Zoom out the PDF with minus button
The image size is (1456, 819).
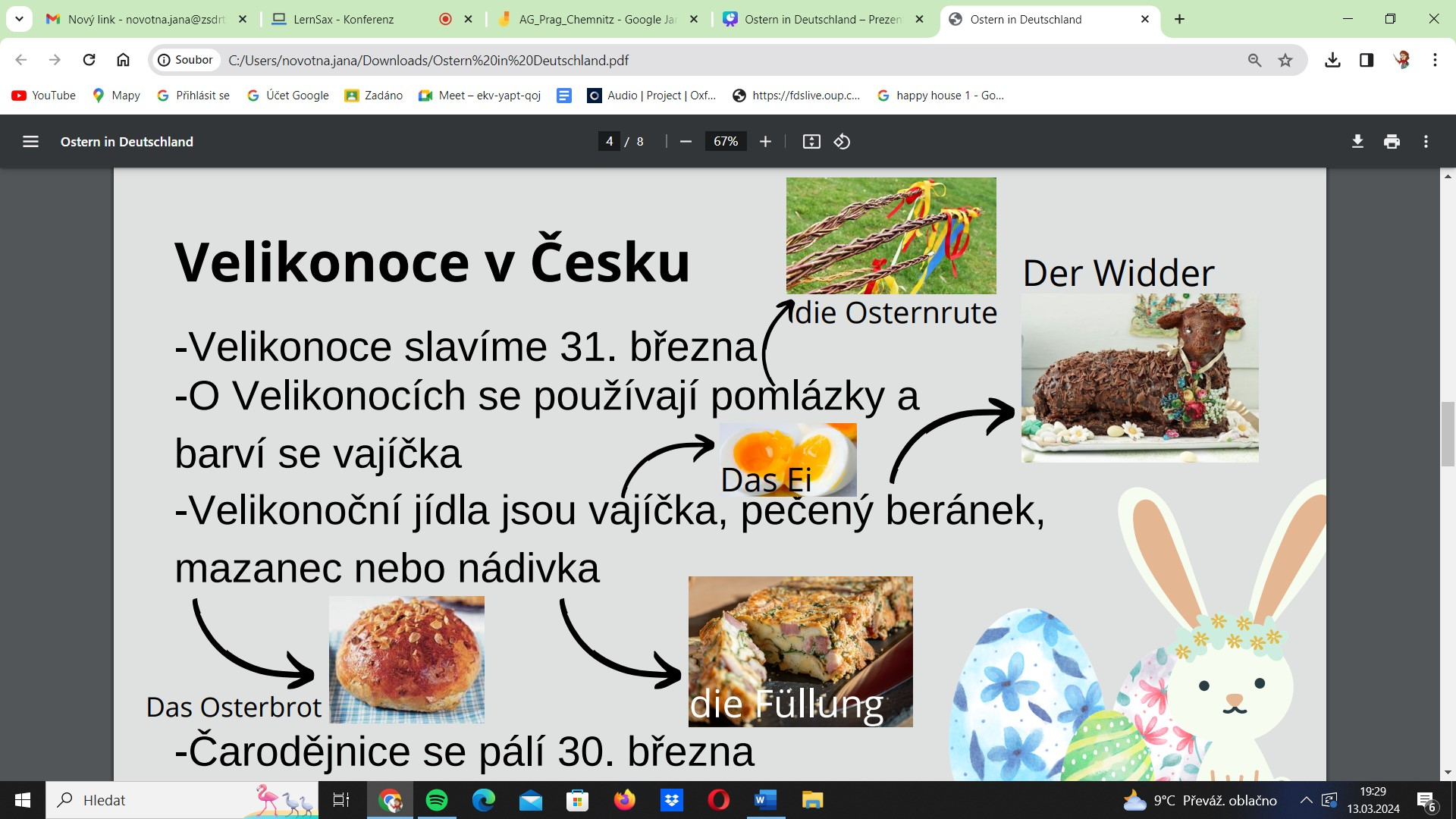click(x=686, y=142)
